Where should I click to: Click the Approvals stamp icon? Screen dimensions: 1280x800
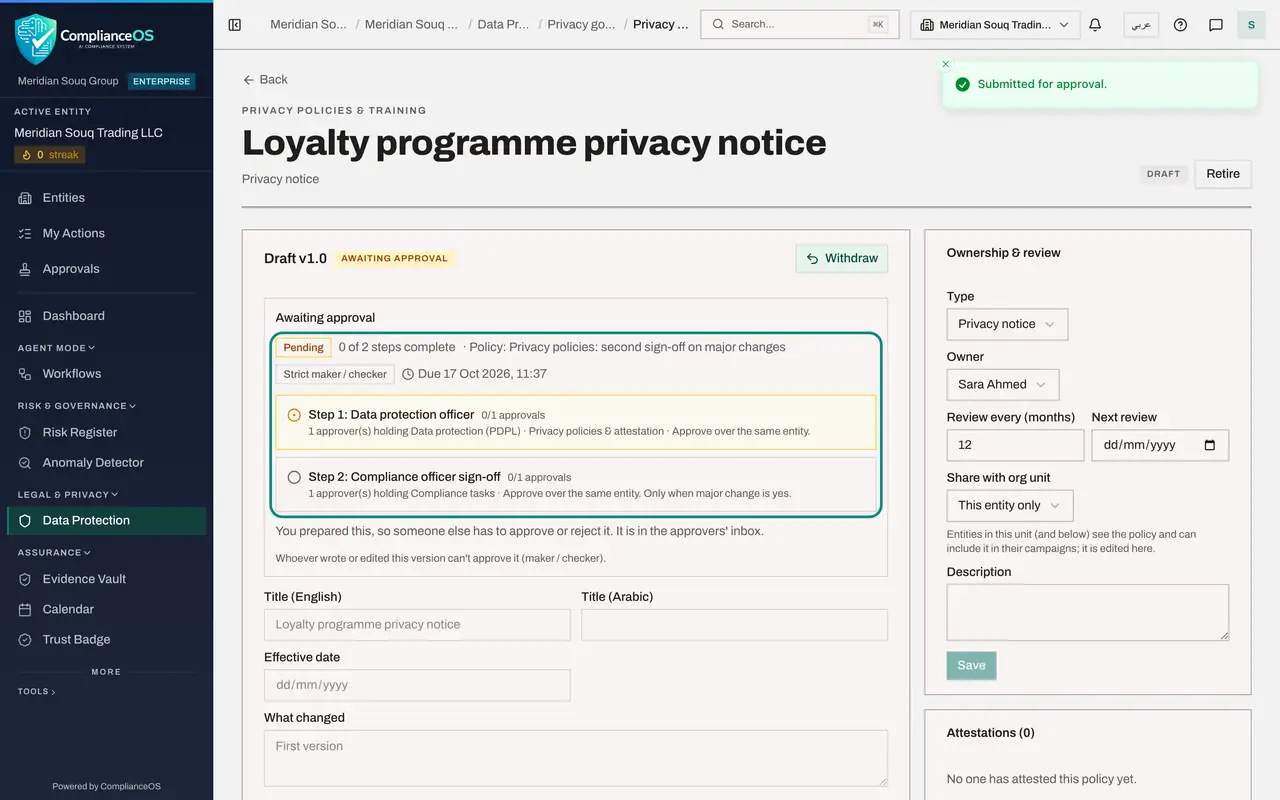(x=25, y=269)
